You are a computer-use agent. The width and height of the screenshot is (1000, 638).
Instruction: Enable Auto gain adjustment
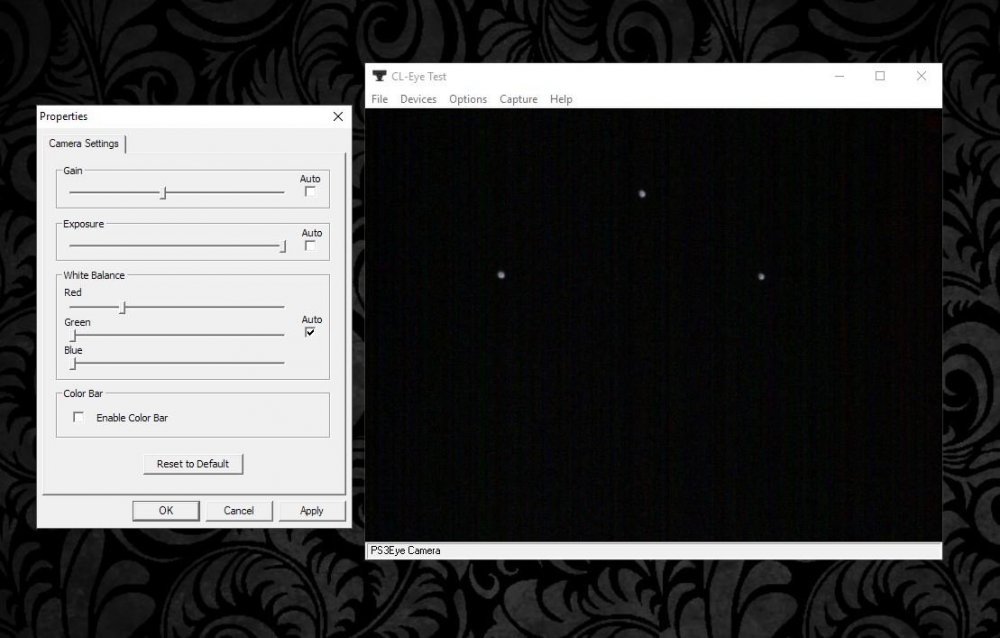pyautogui.click(x=310, y=189)
